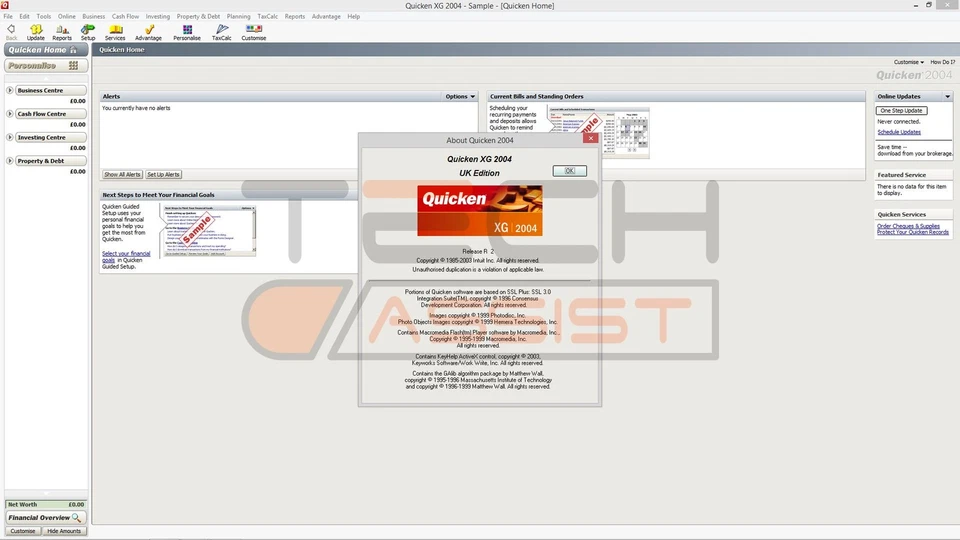This screenshot has width=960, height=540.
Task: Open the Setup toolbar icon
Action: [88, 32]
